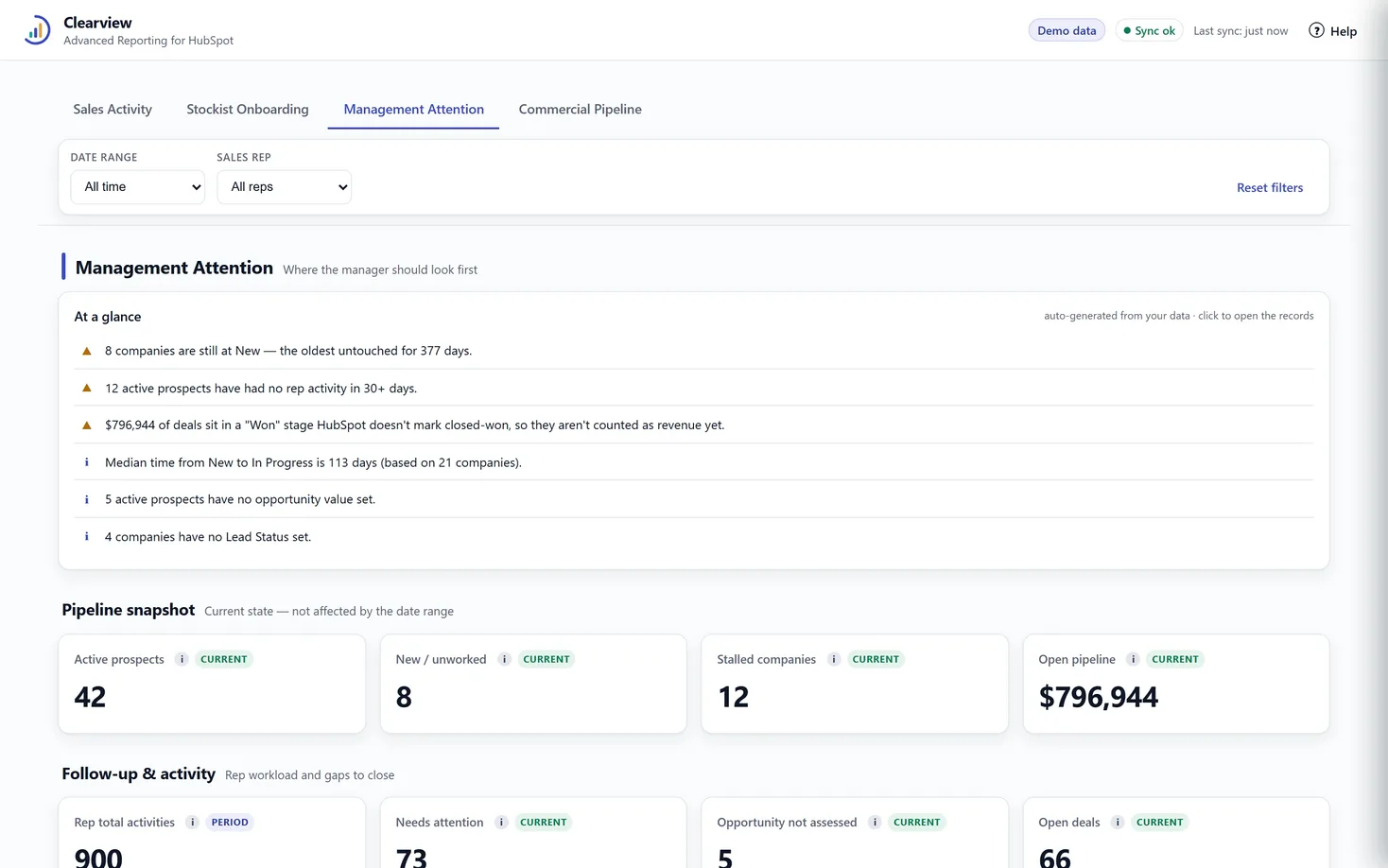Click the info icon beside Needs attention
1388x868 pixels.
tap(501, 822)
